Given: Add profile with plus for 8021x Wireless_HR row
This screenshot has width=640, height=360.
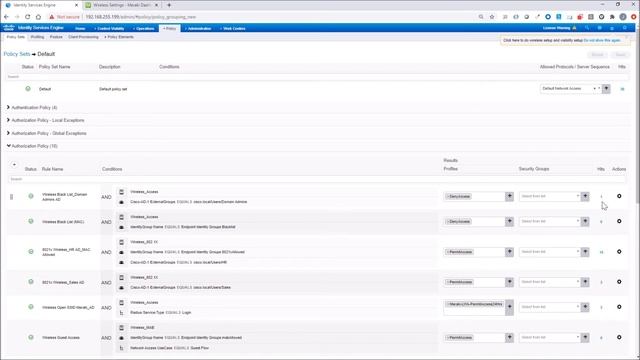Looking at the screenshot, I should (509, 252).
